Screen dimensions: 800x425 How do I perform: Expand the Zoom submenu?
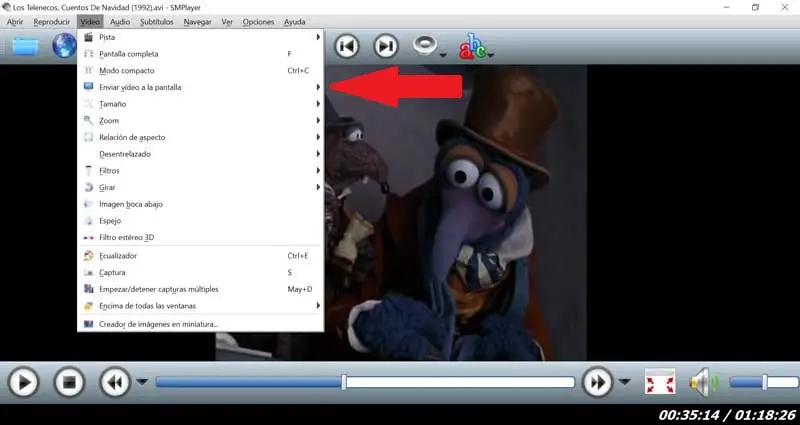pyautogui.click(x=201, y=120)
